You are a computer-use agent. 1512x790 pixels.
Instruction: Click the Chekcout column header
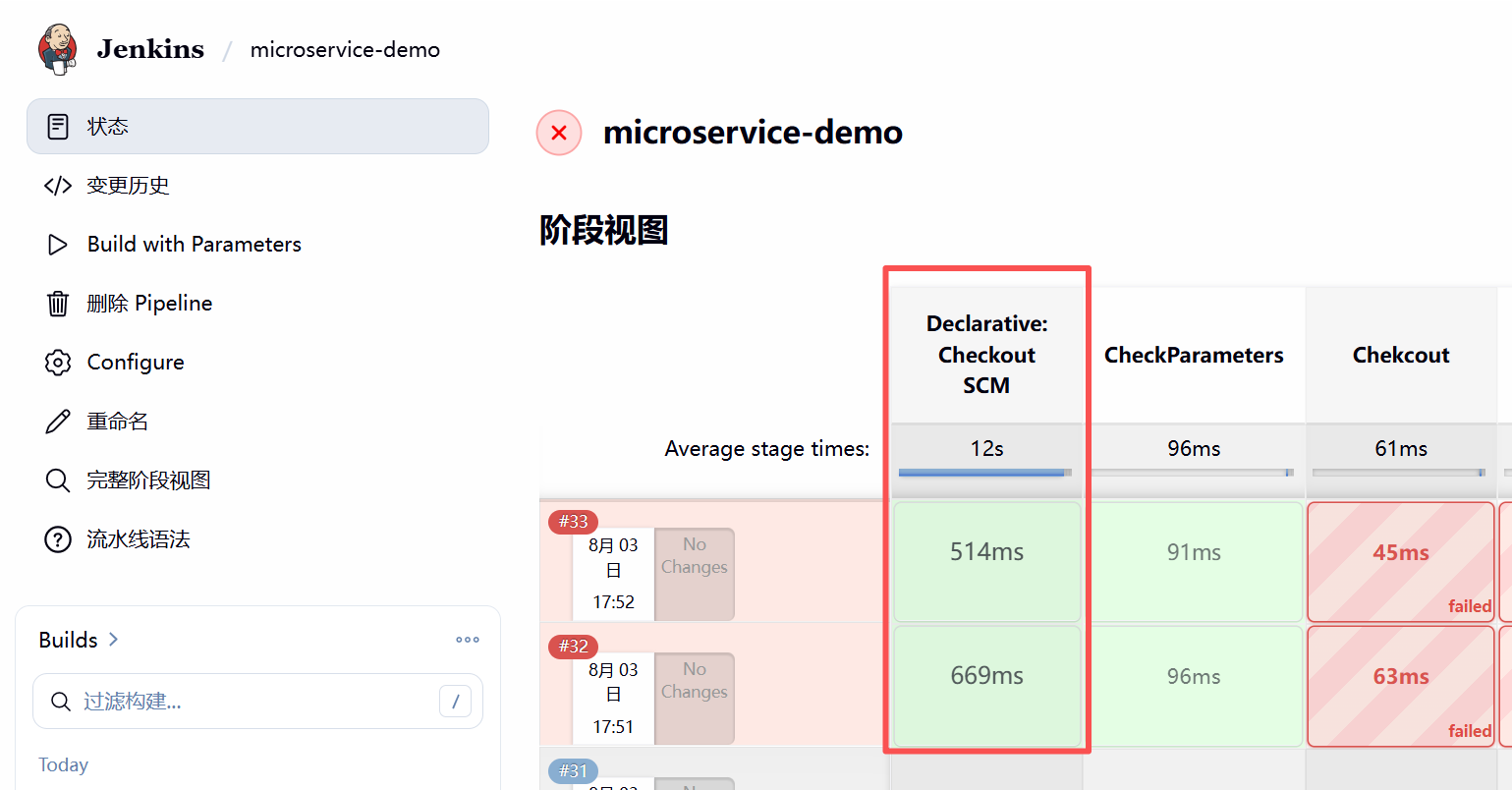point(1401,355)
